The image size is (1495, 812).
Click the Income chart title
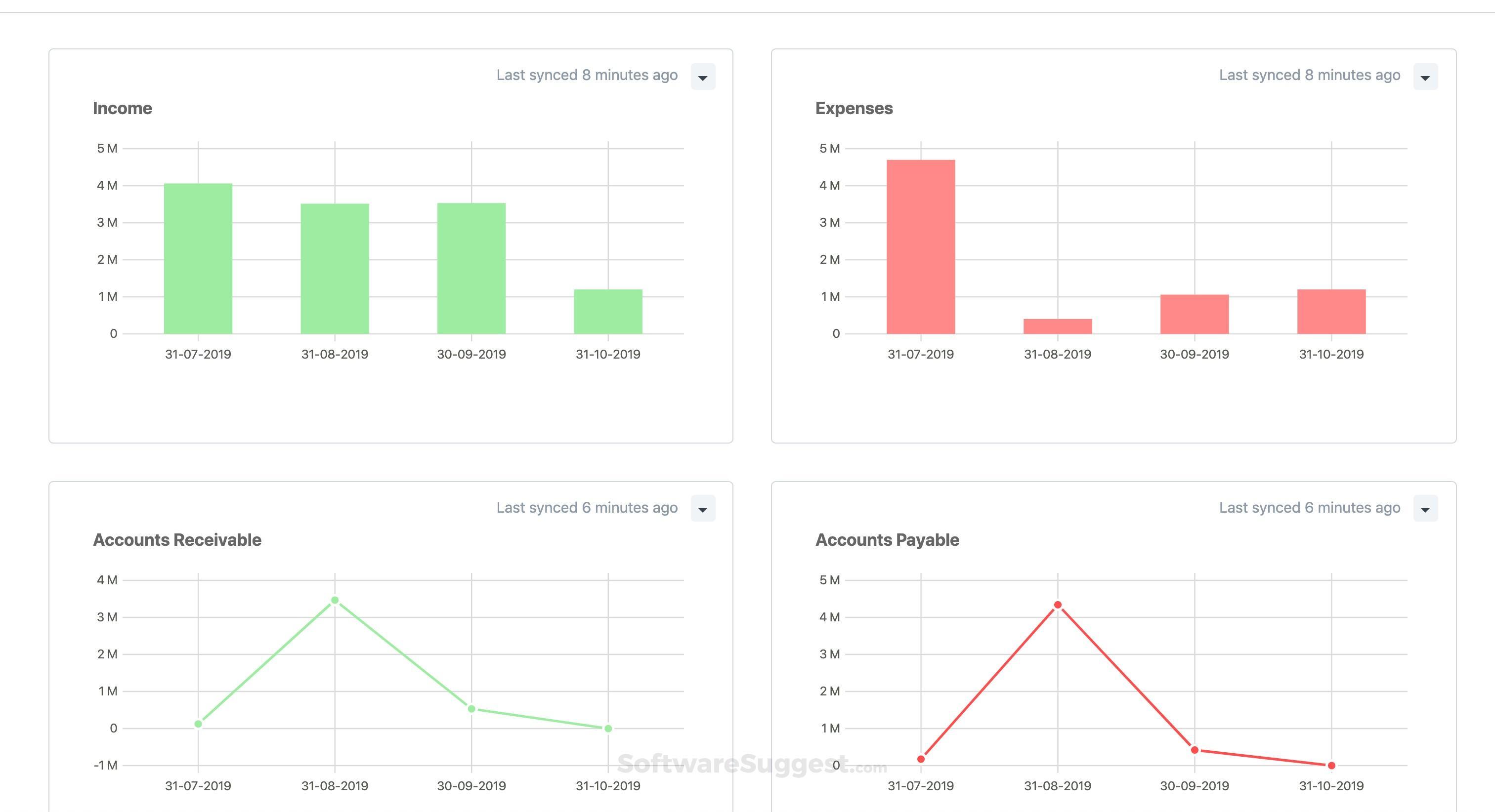pos(123,109)
